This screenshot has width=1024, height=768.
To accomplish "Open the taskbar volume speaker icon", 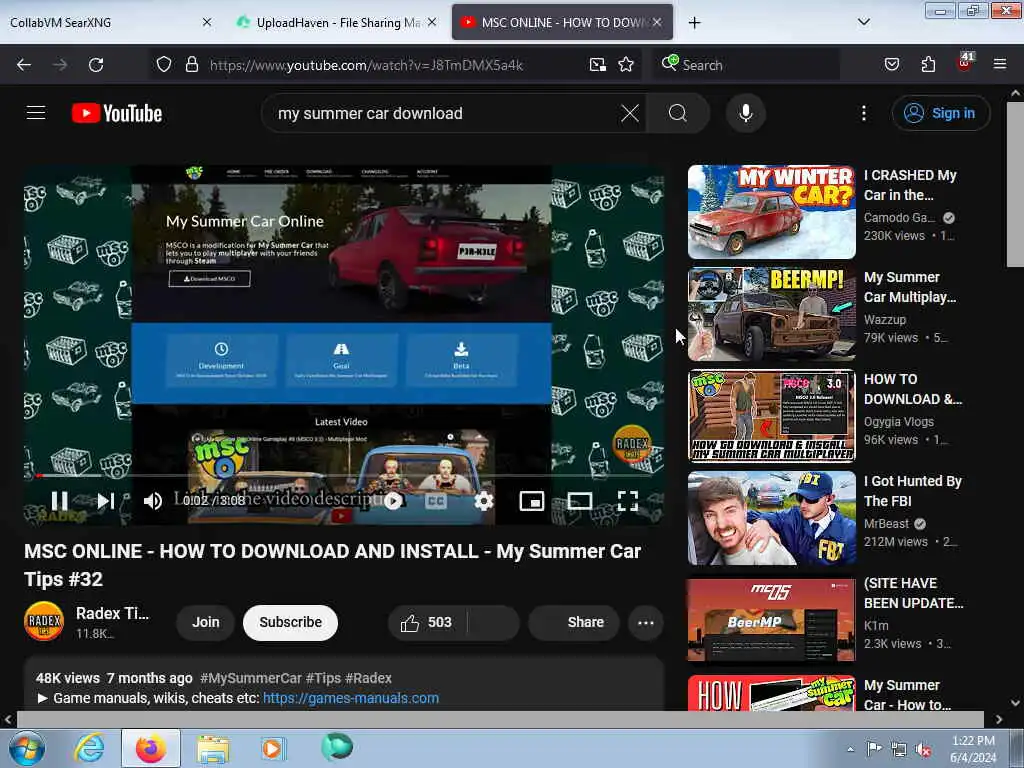I will (x=923, y=749).
